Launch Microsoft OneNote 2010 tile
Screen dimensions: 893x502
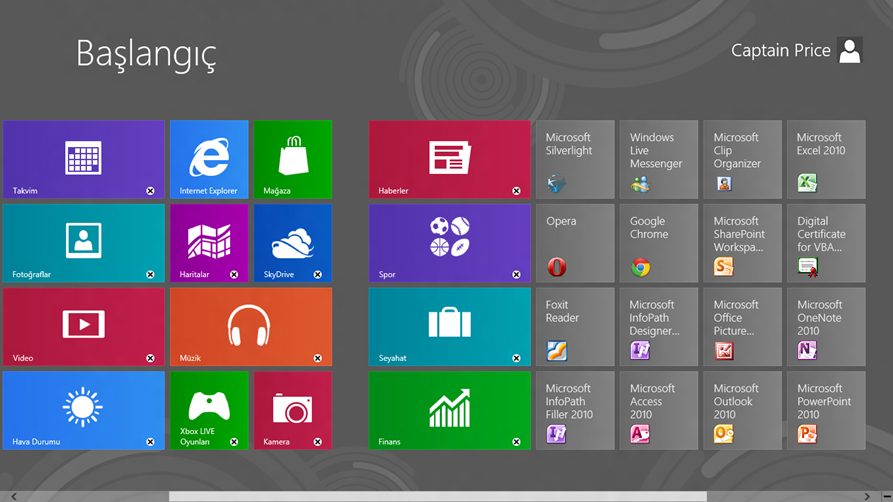tap(826, 326)
